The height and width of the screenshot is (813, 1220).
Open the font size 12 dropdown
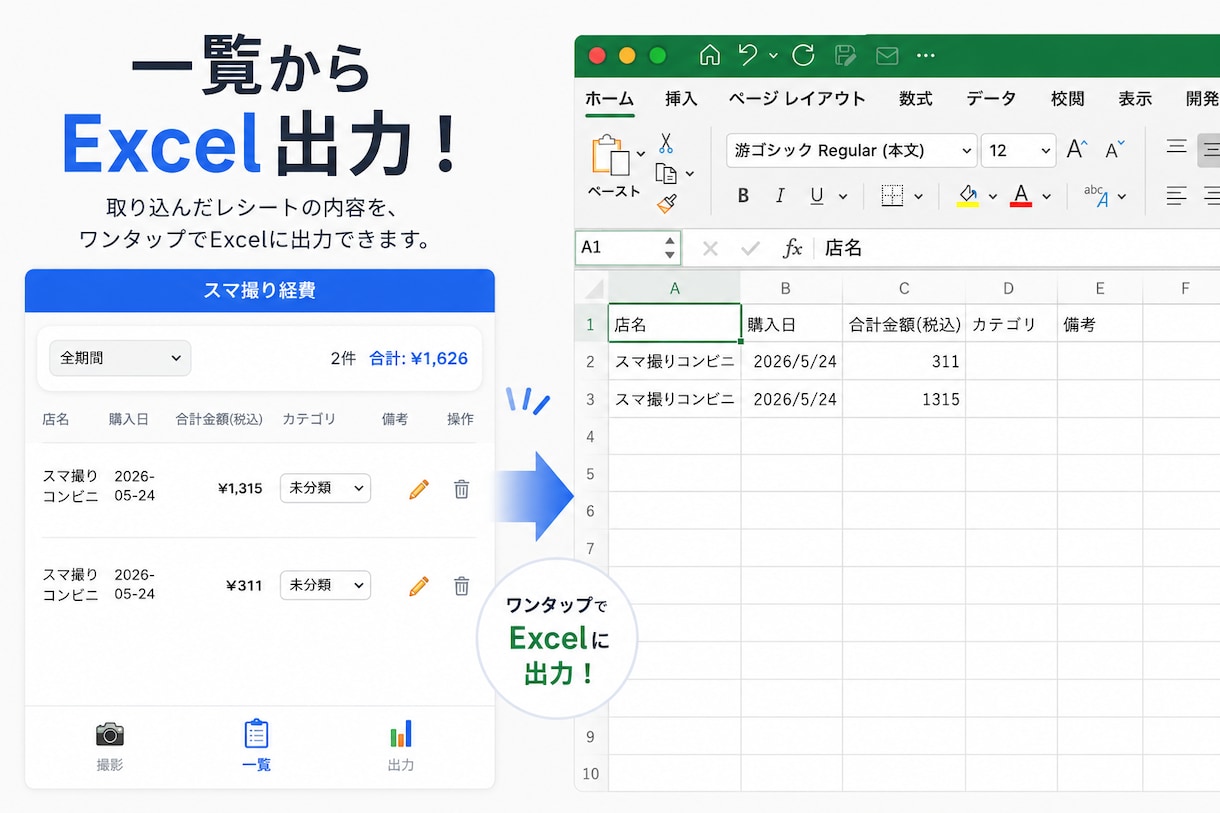(1018, 150)
